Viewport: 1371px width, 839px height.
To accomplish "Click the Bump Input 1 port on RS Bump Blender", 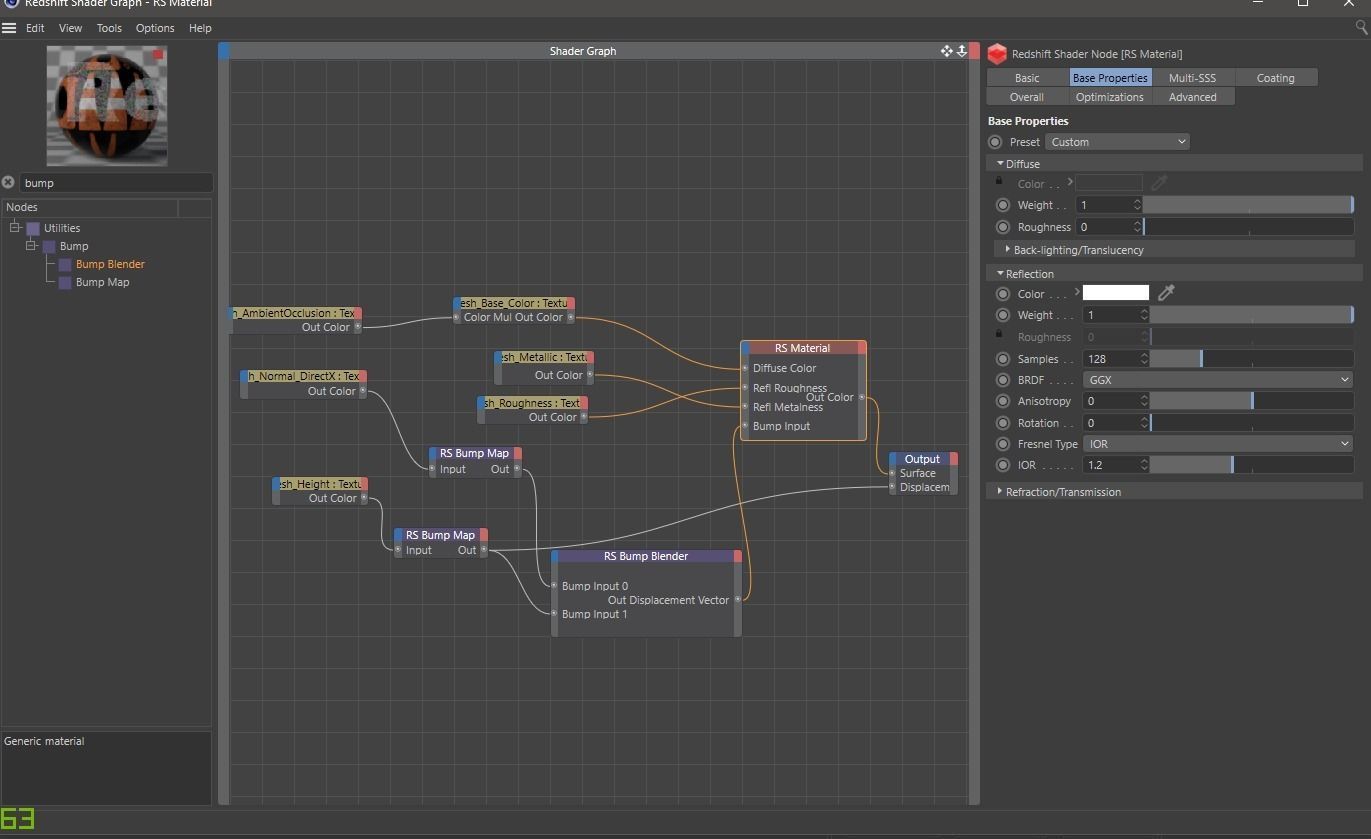I will click(554, 614).
